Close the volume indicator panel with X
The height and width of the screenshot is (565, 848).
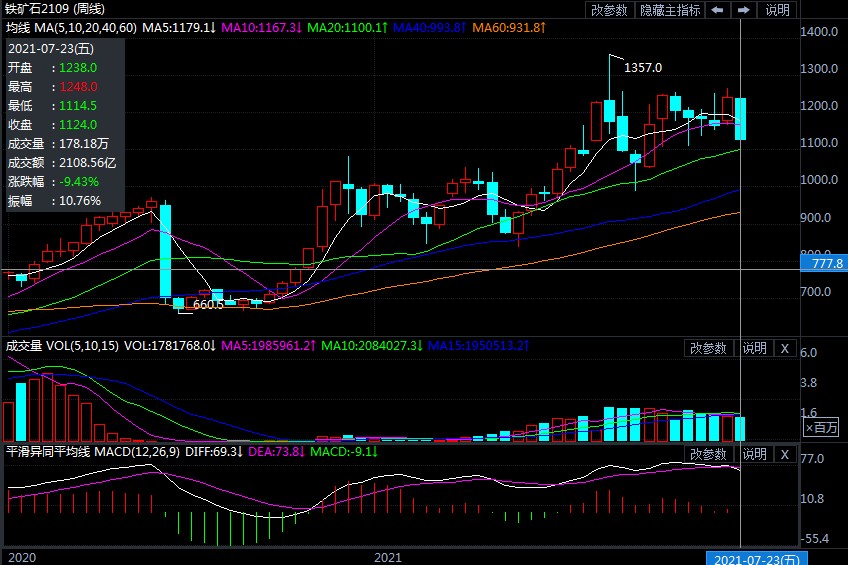[x=785, y=348]
